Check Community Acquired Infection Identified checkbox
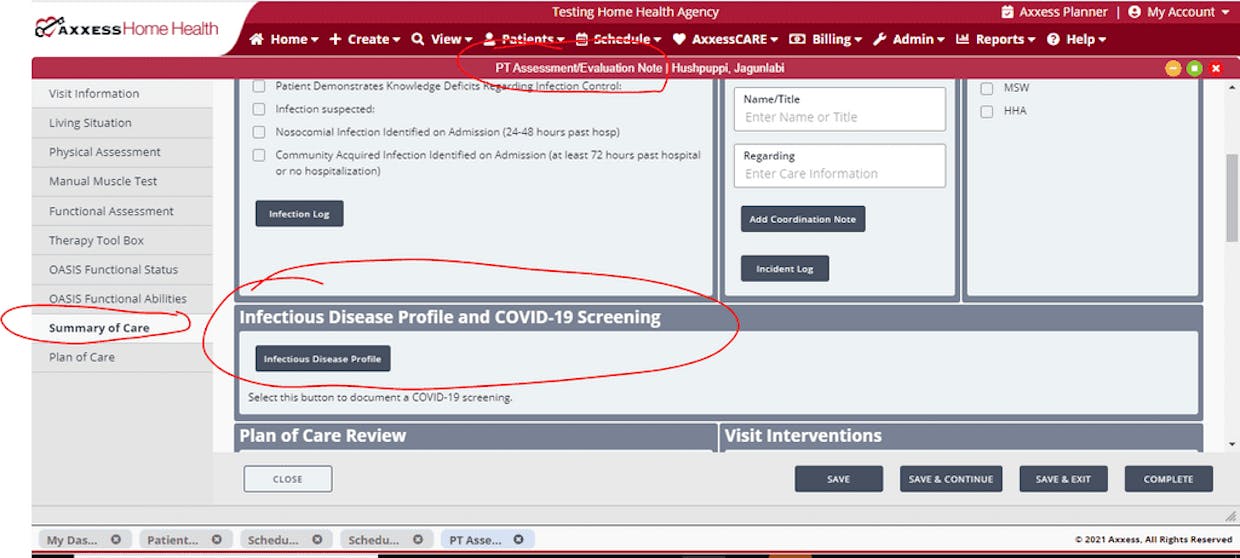The height and width of the screenshot is (558, 1240). [259, 155]
